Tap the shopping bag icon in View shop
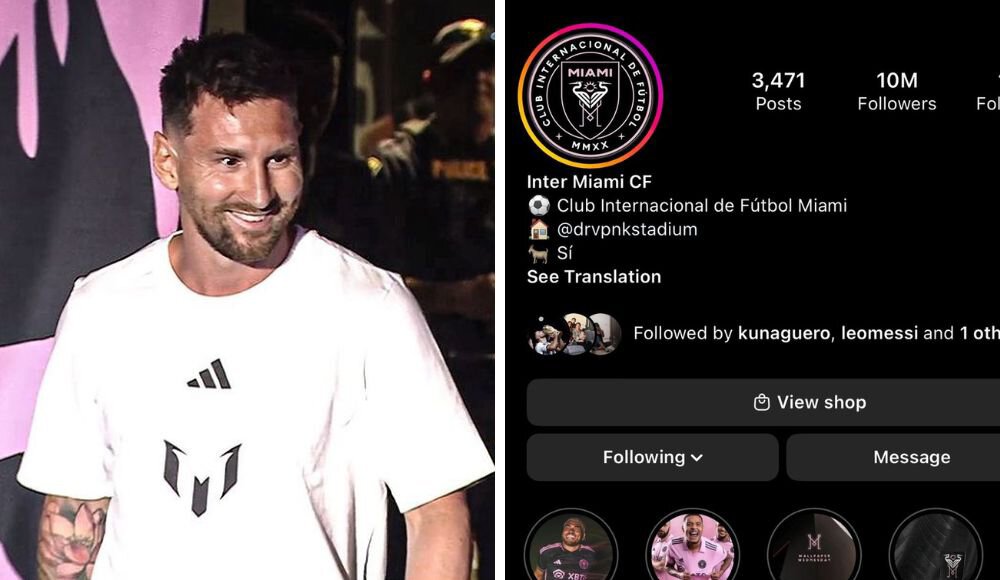Screen dimensions: 1000x580 761,403
